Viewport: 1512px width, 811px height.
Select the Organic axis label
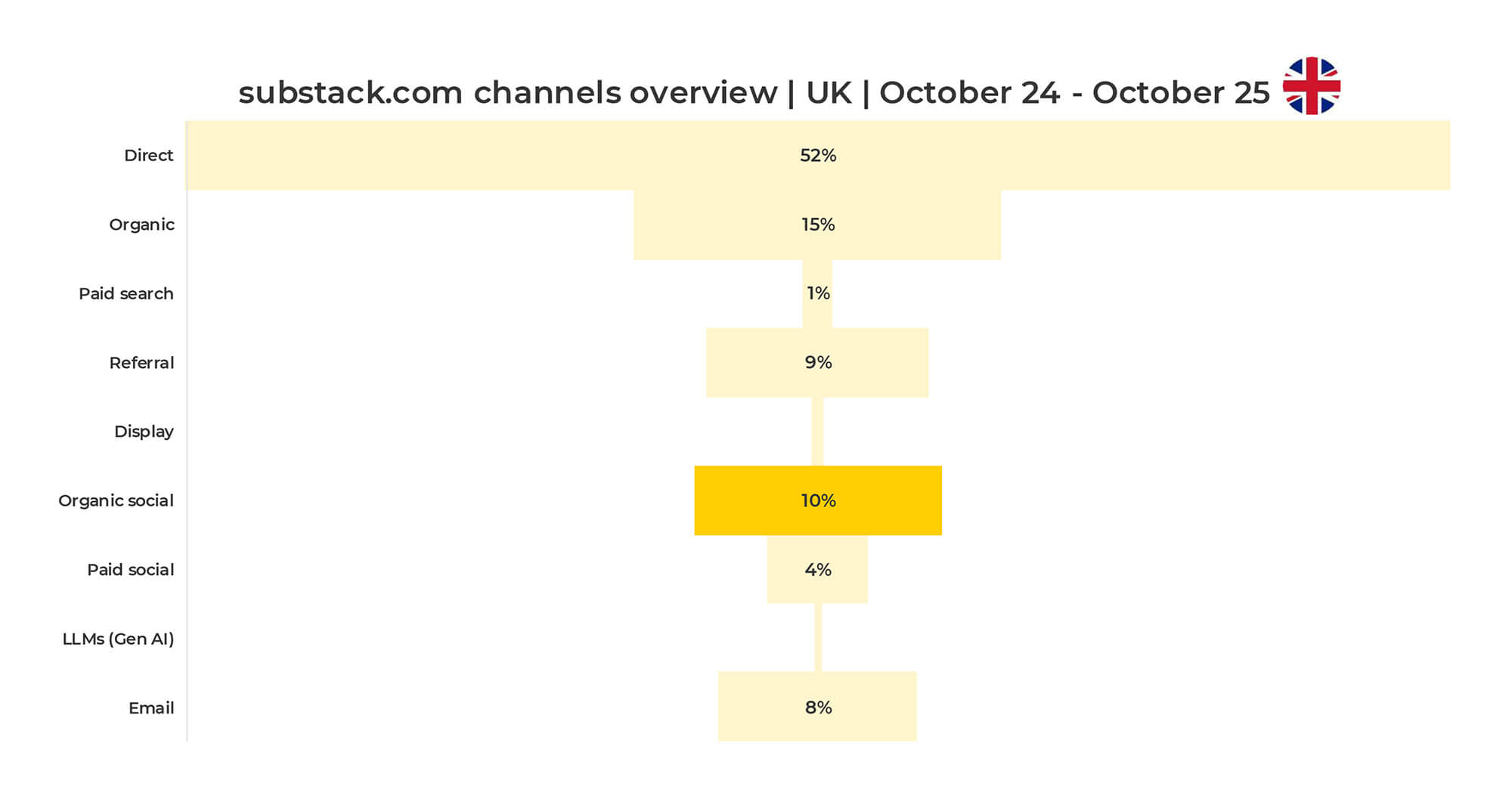(141, 224)
